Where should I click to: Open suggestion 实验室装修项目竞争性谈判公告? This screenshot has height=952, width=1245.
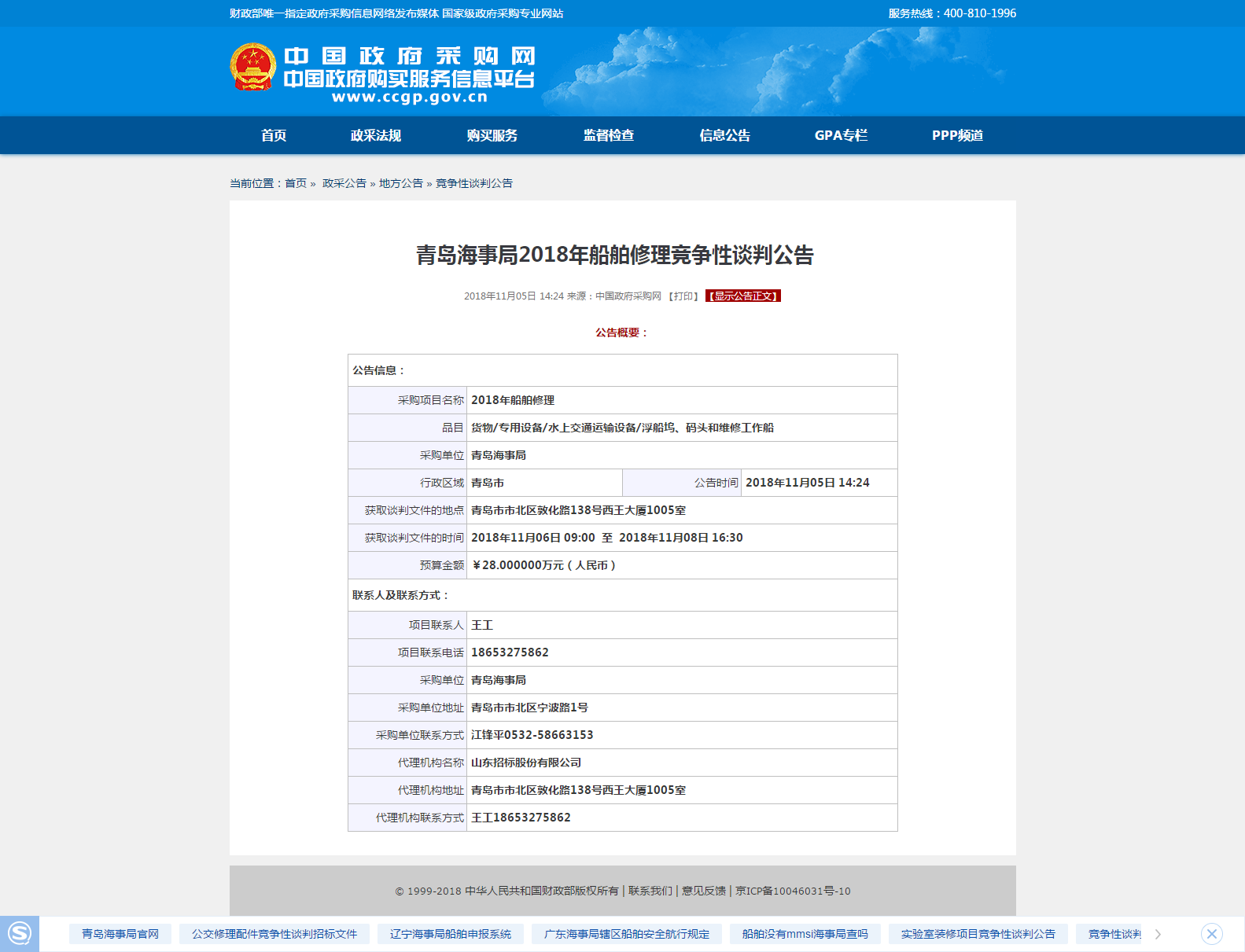click(x=978, y=934)
